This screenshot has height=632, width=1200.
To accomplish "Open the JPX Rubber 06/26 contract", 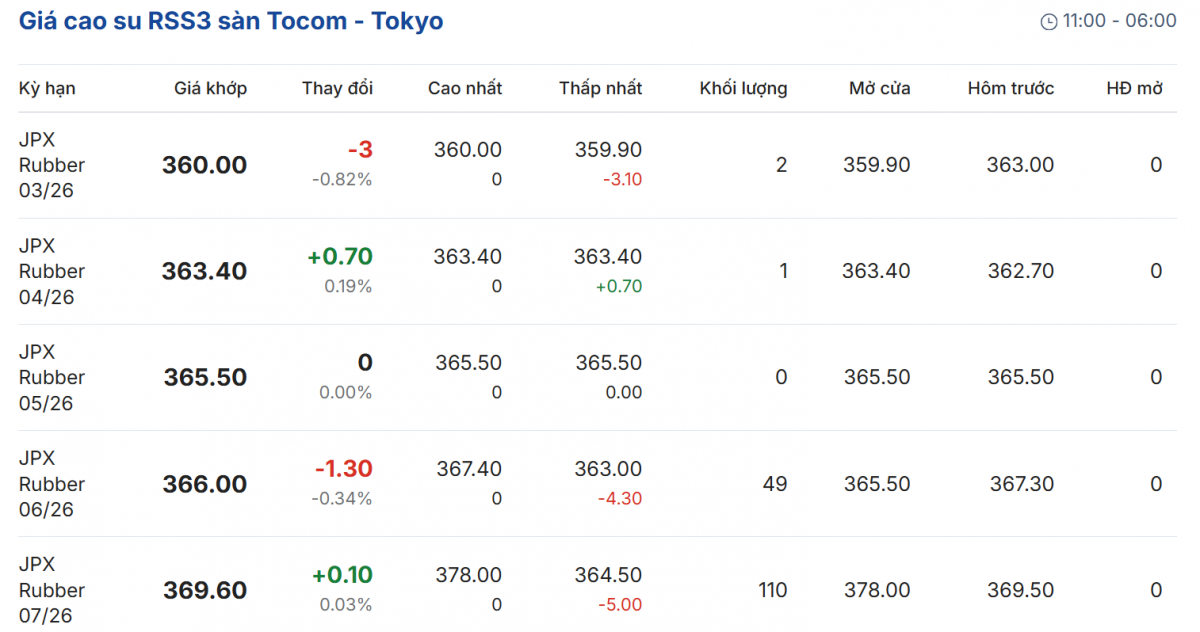I will pyautogui.click(x=52, y=484).
